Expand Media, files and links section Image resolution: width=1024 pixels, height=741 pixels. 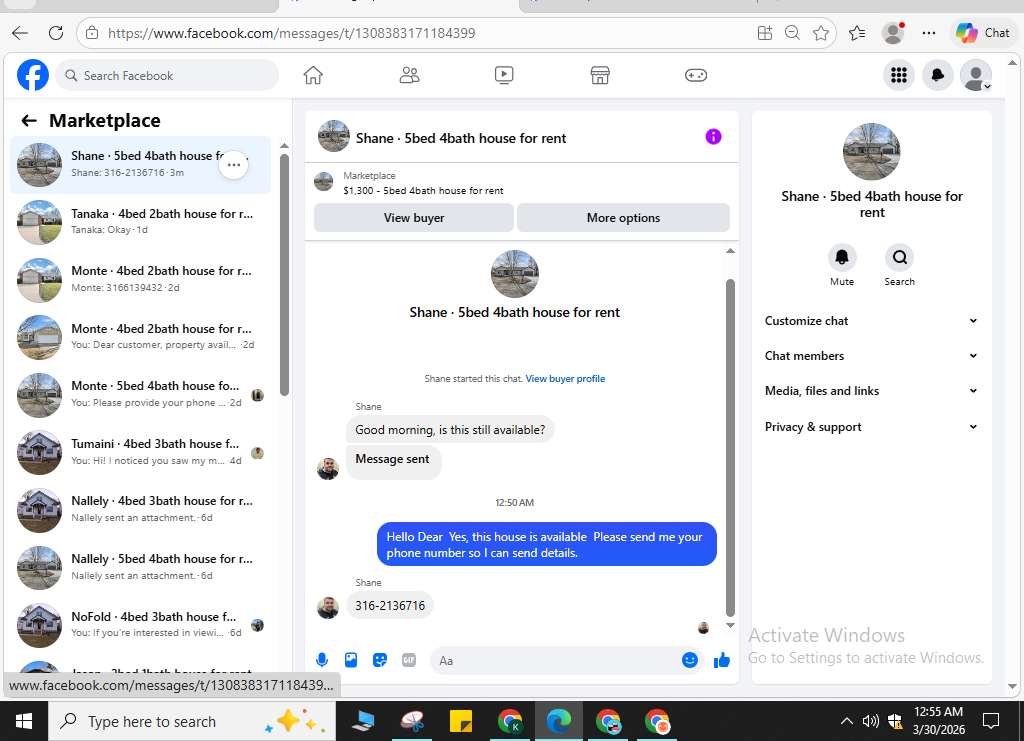[871, 390]
